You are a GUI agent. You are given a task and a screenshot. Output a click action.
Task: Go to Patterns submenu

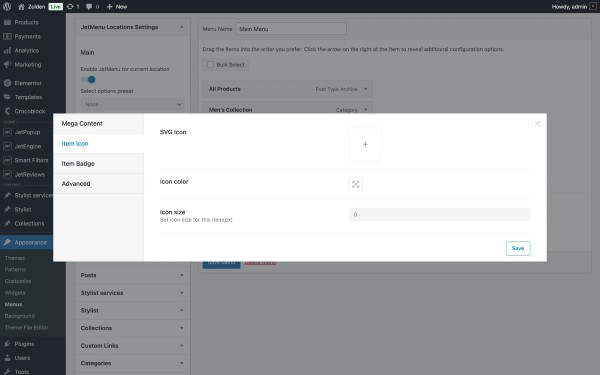coord(15,270)
